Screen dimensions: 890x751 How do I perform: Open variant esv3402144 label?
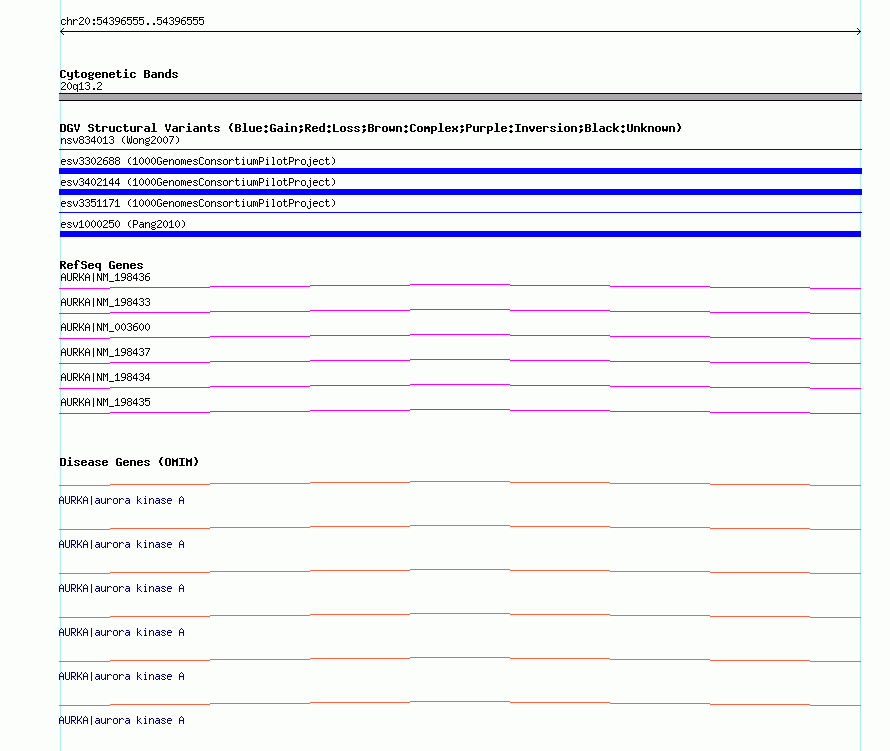pyautogui.click(x=198, y=182)
